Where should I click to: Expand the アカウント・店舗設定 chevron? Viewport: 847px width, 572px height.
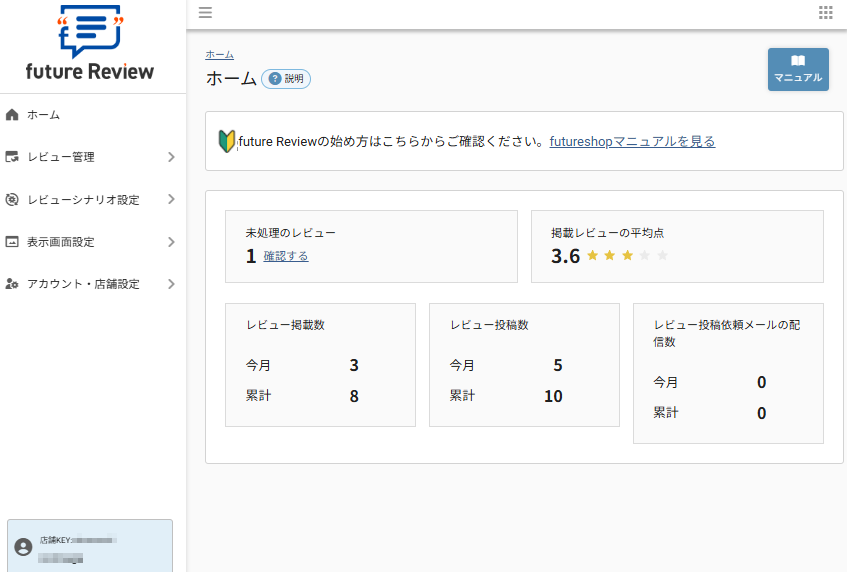pos(171,284)
